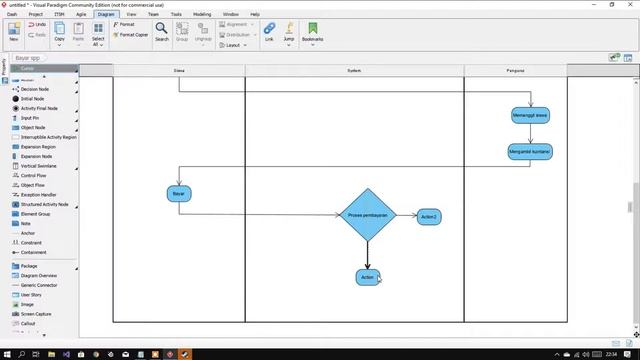Screen dimensions: 640x360
Task: Open the Dash menu
Action: click(12, 14)
